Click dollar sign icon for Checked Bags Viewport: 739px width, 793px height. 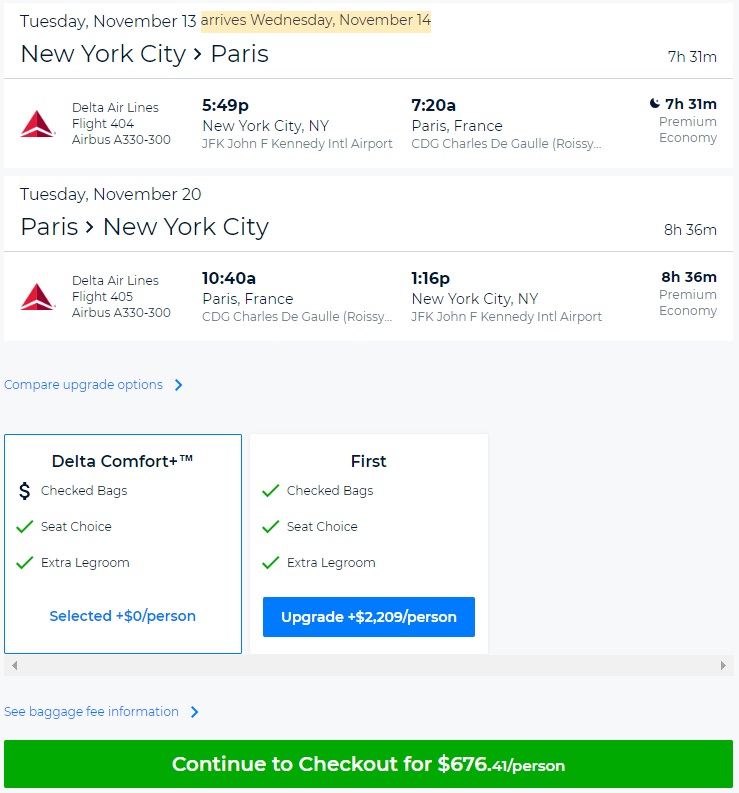pos(25,491)
